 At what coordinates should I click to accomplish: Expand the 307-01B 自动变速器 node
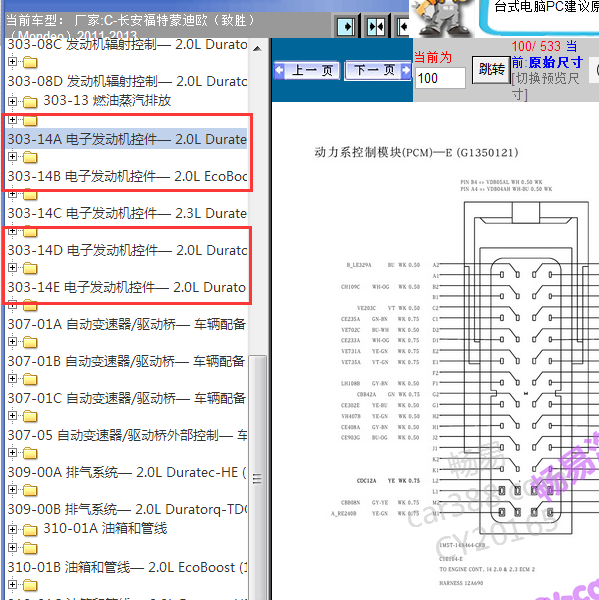click(x=12, y=341)
